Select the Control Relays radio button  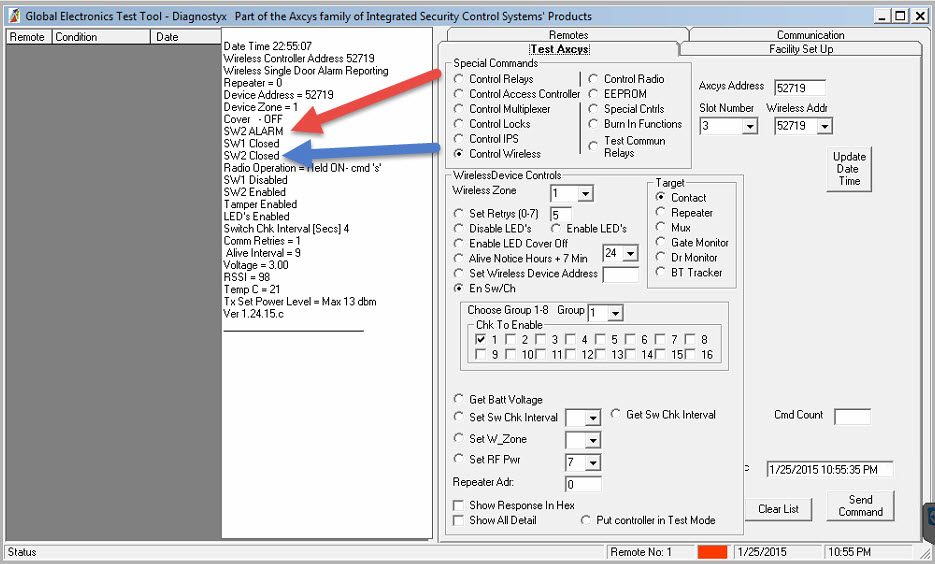[x=459, y=79]
